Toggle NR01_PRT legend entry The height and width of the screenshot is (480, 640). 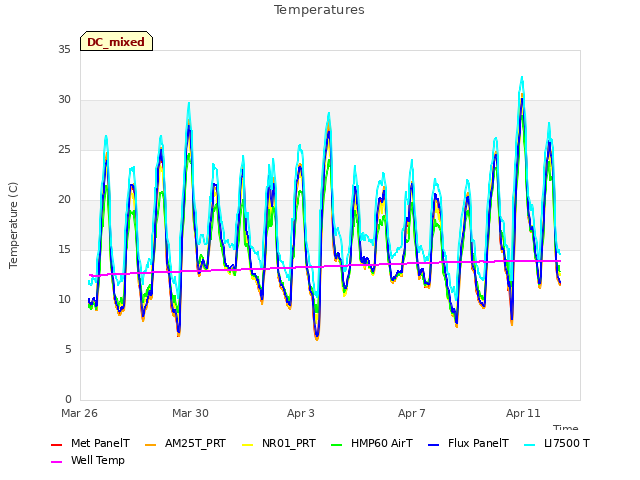coord(279,443)
